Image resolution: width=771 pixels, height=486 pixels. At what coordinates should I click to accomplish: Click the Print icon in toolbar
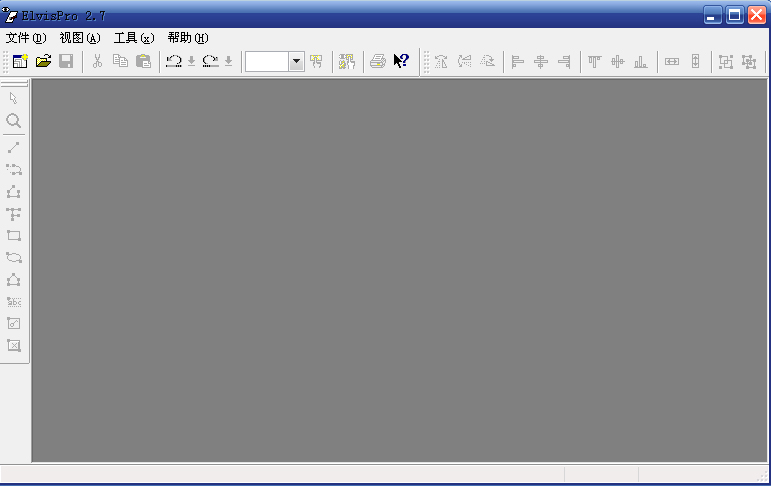point(377,62)
